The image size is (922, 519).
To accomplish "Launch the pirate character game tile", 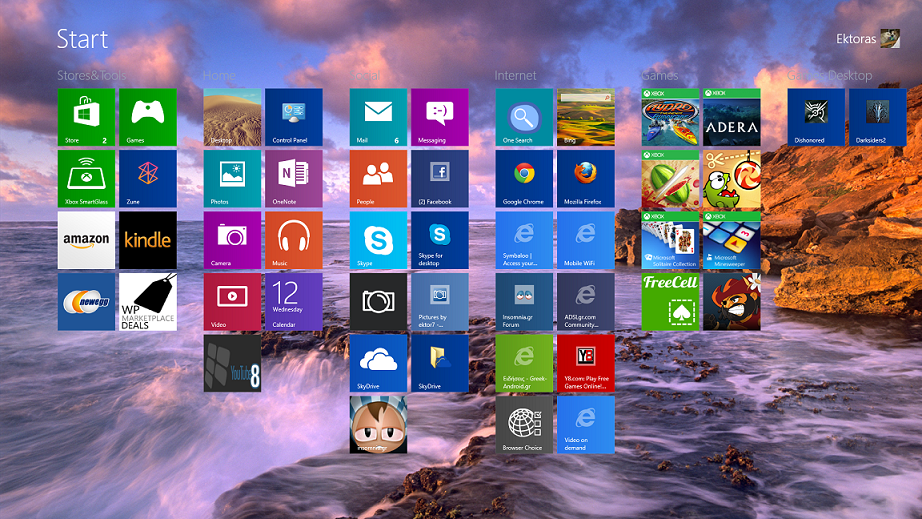I will (x=731, y=302).
